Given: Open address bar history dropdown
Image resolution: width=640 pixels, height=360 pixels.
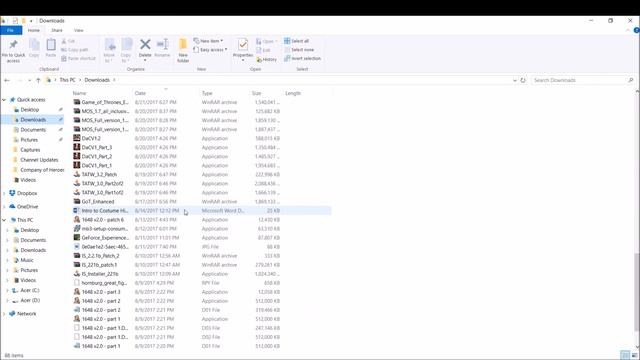Looking at the screenshot, I should point(514,80).
